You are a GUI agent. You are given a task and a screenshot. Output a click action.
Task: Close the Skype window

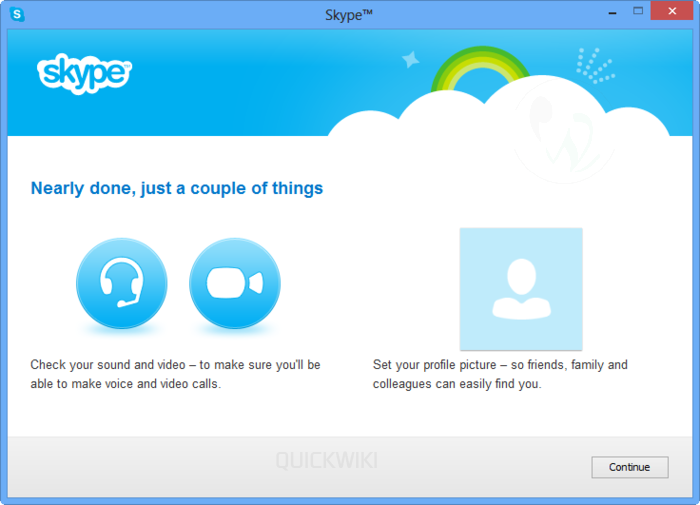tap(672, 11)
